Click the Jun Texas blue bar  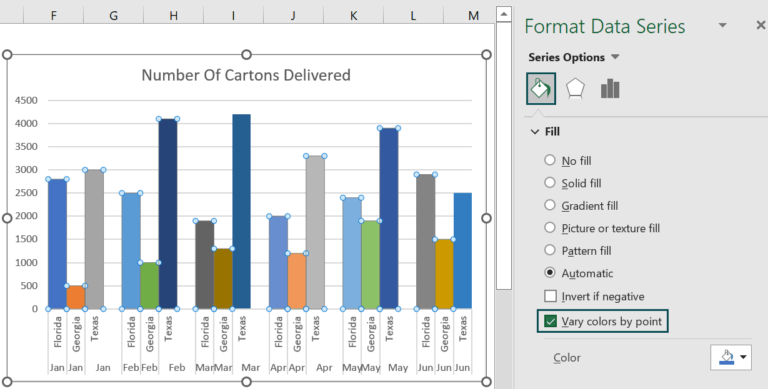(x=463, y=250)
